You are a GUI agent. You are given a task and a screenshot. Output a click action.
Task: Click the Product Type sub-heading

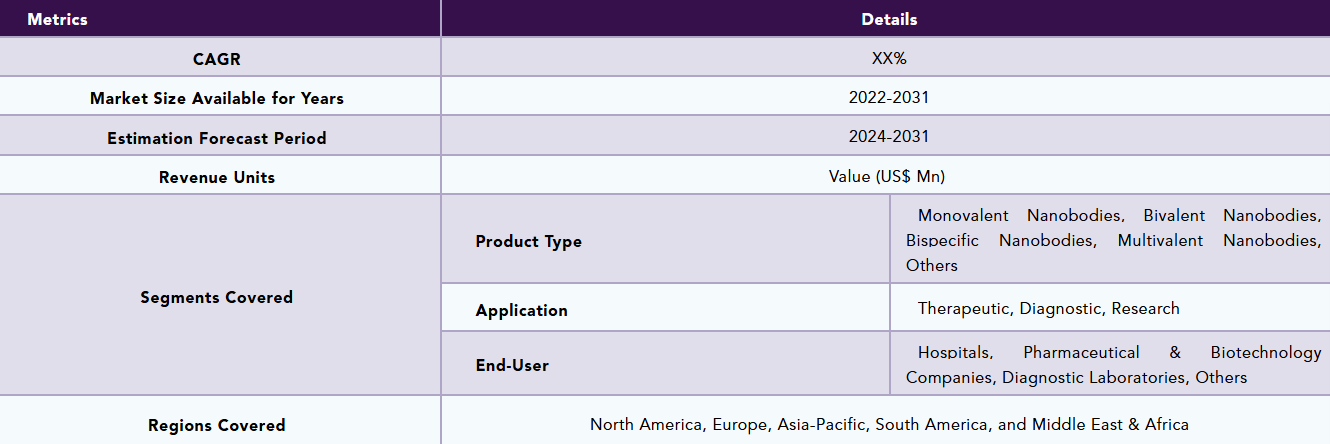(x=528, y=241)
